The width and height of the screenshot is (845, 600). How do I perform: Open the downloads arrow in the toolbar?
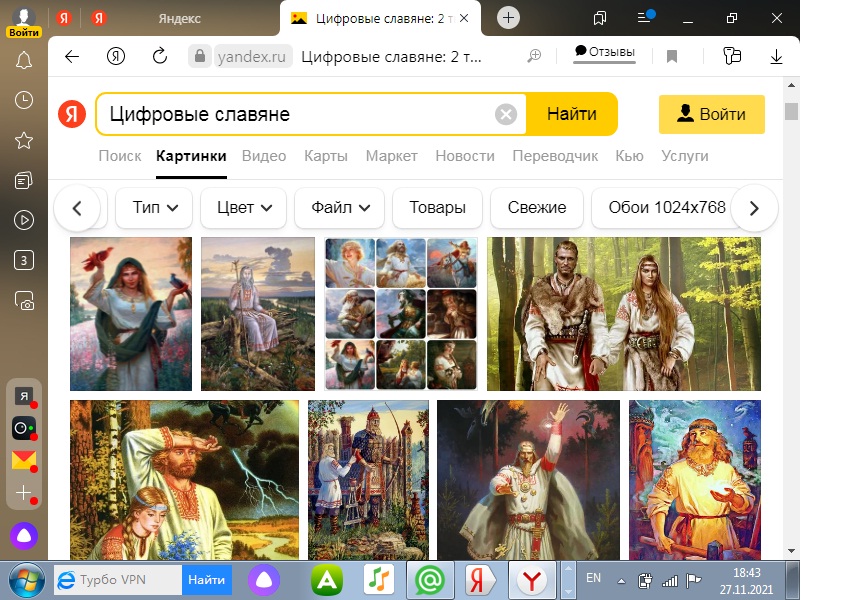coord(776,56)
